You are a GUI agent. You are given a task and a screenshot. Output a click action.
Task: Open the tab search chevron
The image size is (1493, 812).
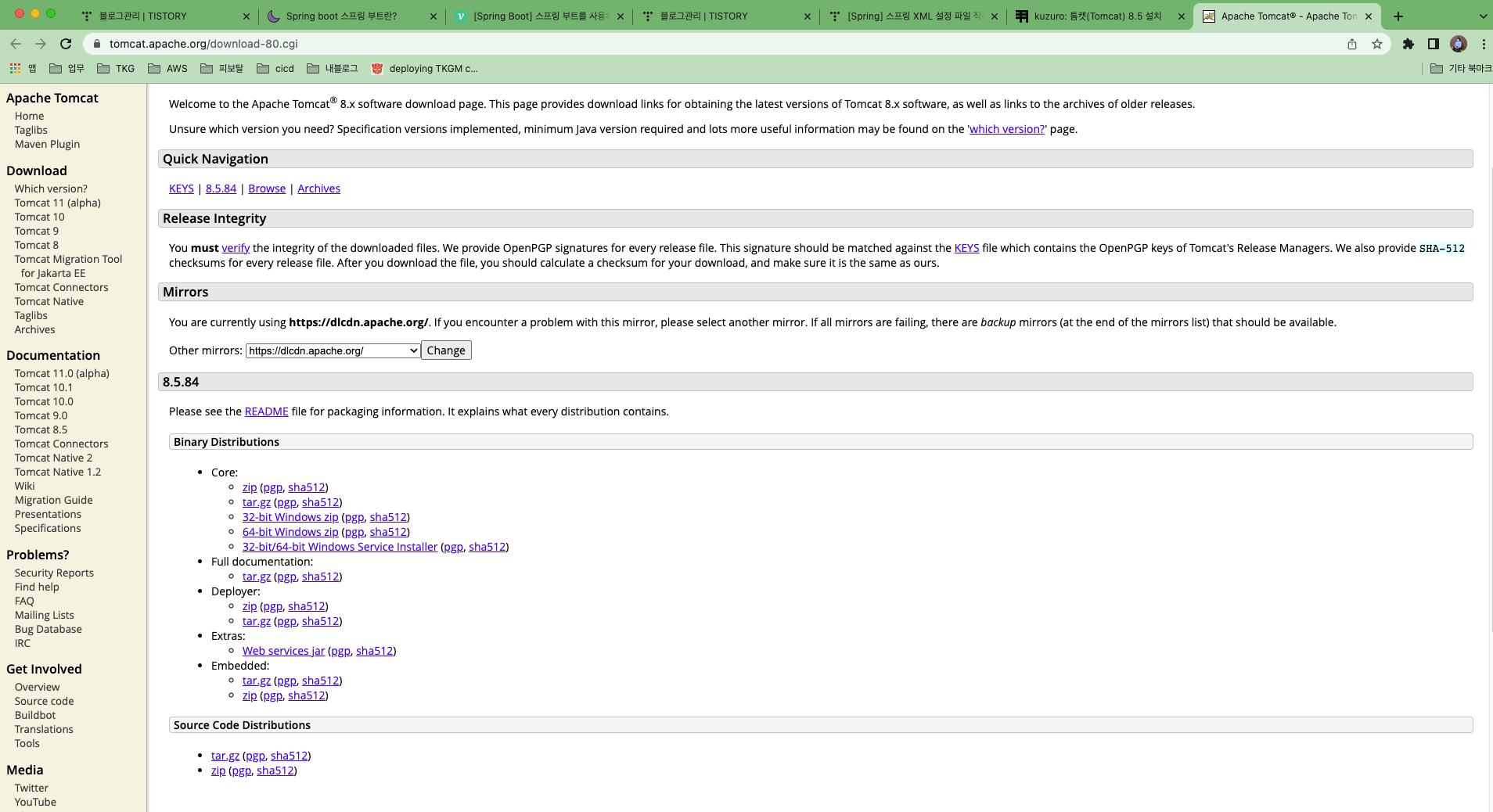[x=1483, y=16]
